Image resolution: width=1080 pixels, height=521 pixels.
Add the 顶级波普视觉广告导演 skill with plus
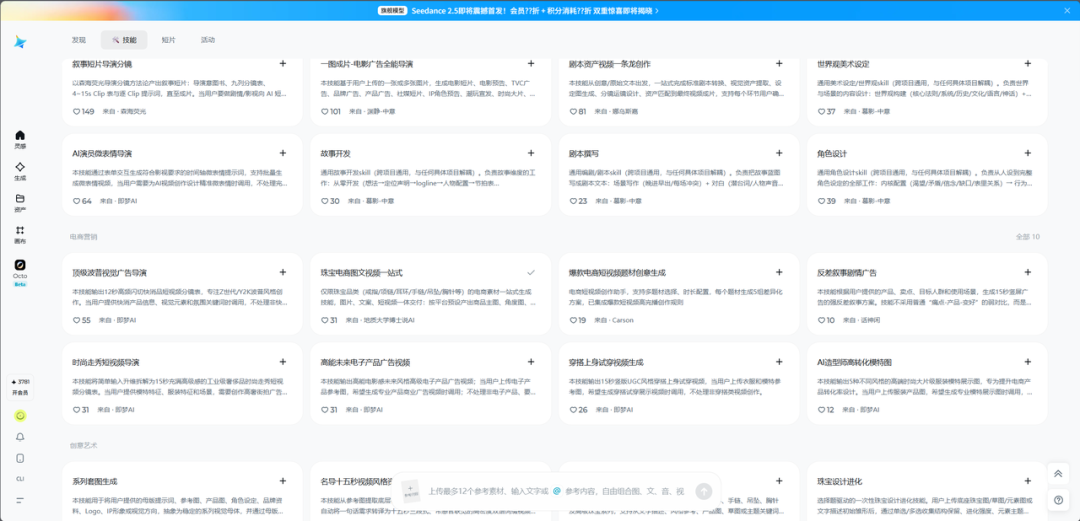click(x=282, y=272)
